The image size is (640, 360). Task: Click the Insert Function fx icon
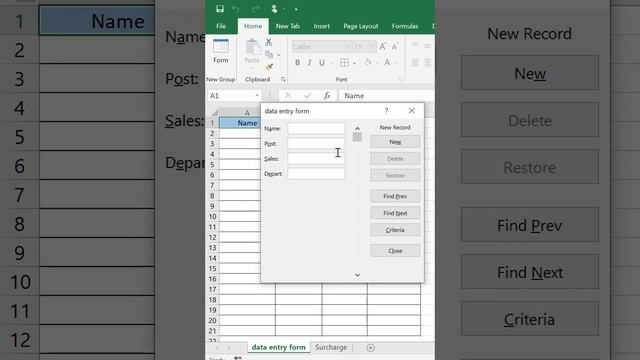pos(327,96)
